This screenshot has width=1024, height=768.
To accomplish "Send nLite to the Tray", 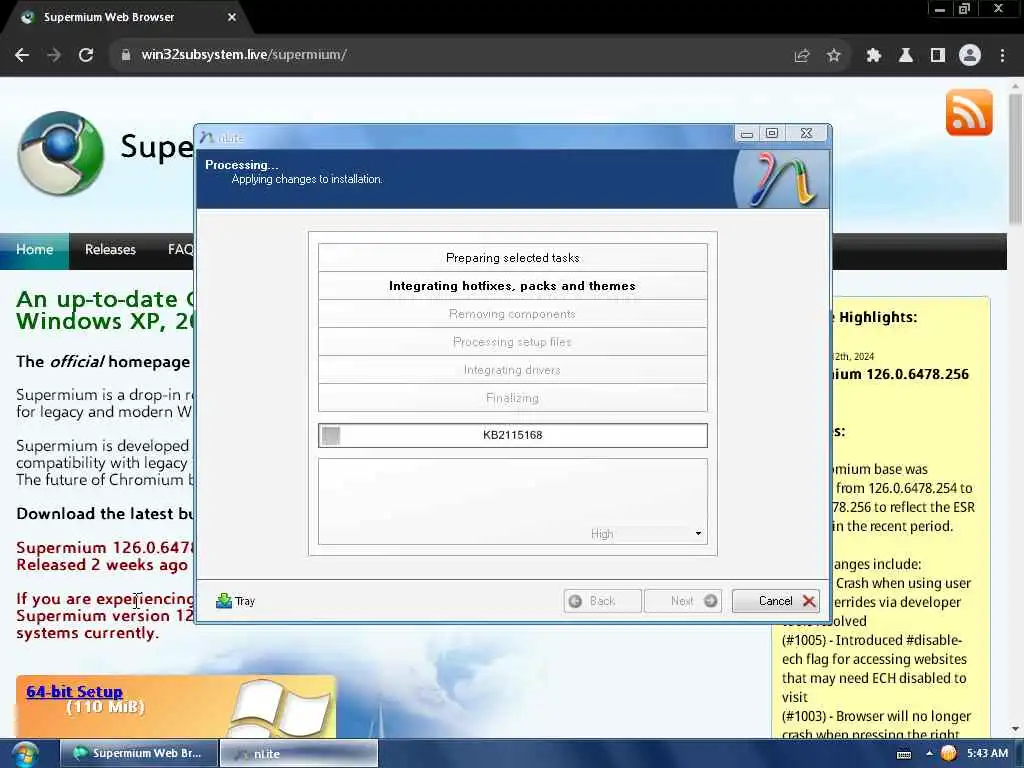I will tap(235, 601).
